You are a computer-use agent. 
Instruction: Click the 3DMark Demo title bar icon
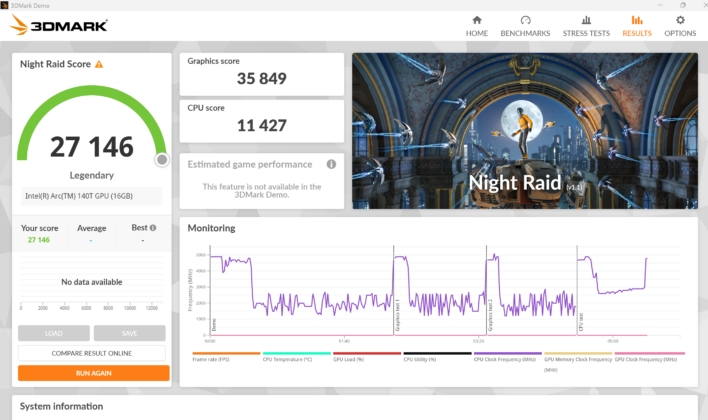coord(5,5)
